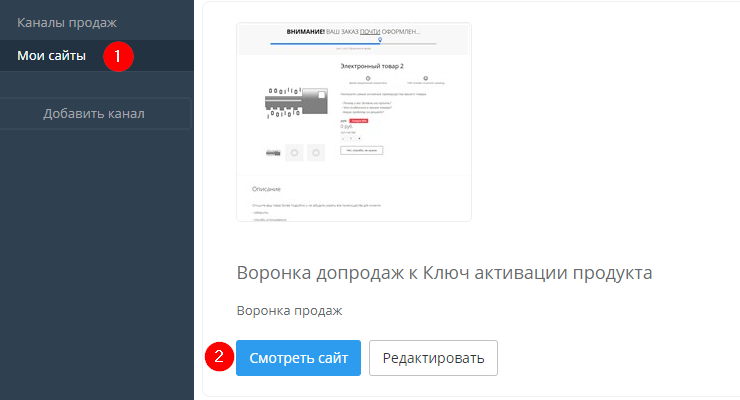The height and width of the screenshot is (400, 740).
Task: Open the Каналы продаж sidebar section
Action: (x=67, y=22)
